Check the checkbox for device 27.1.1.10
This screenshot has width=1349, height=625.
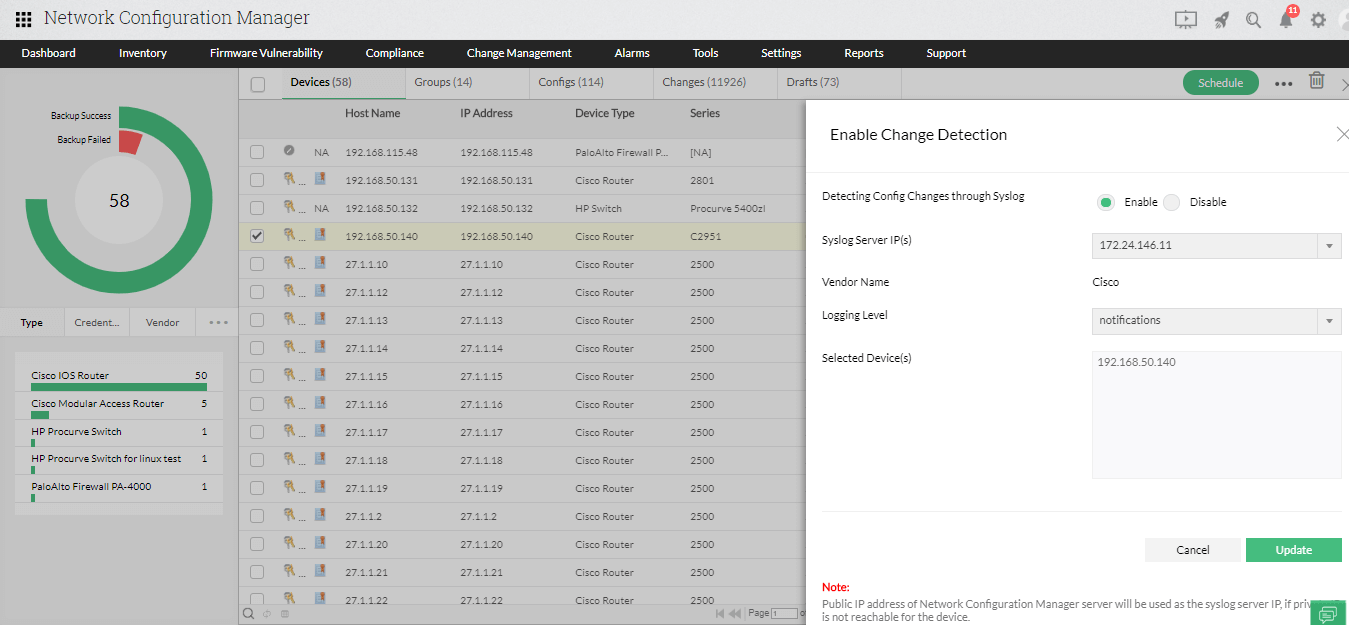(257, 264)
